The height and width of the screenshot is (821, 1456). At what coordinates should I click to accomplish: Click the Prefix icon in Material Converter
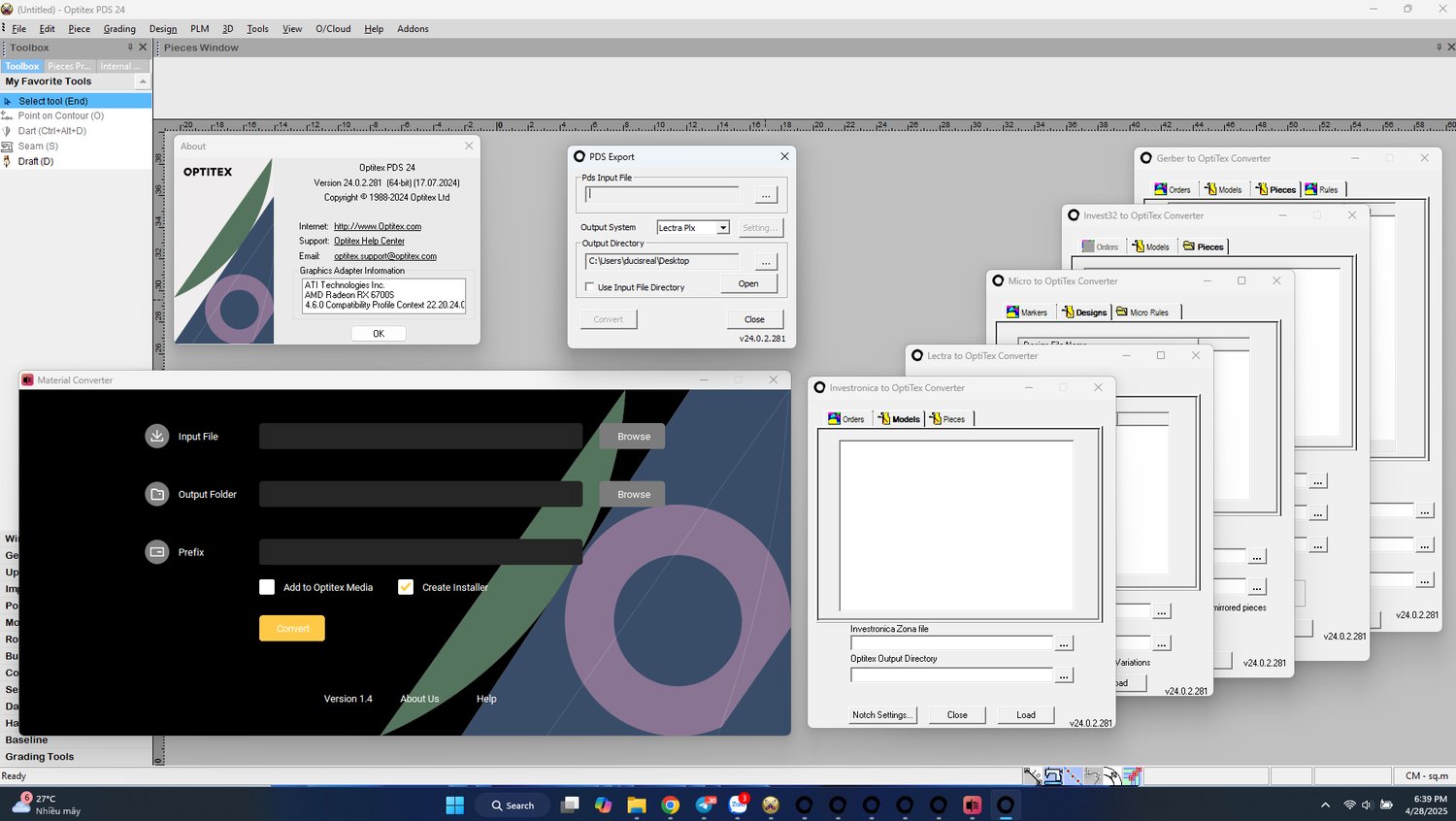157,552
